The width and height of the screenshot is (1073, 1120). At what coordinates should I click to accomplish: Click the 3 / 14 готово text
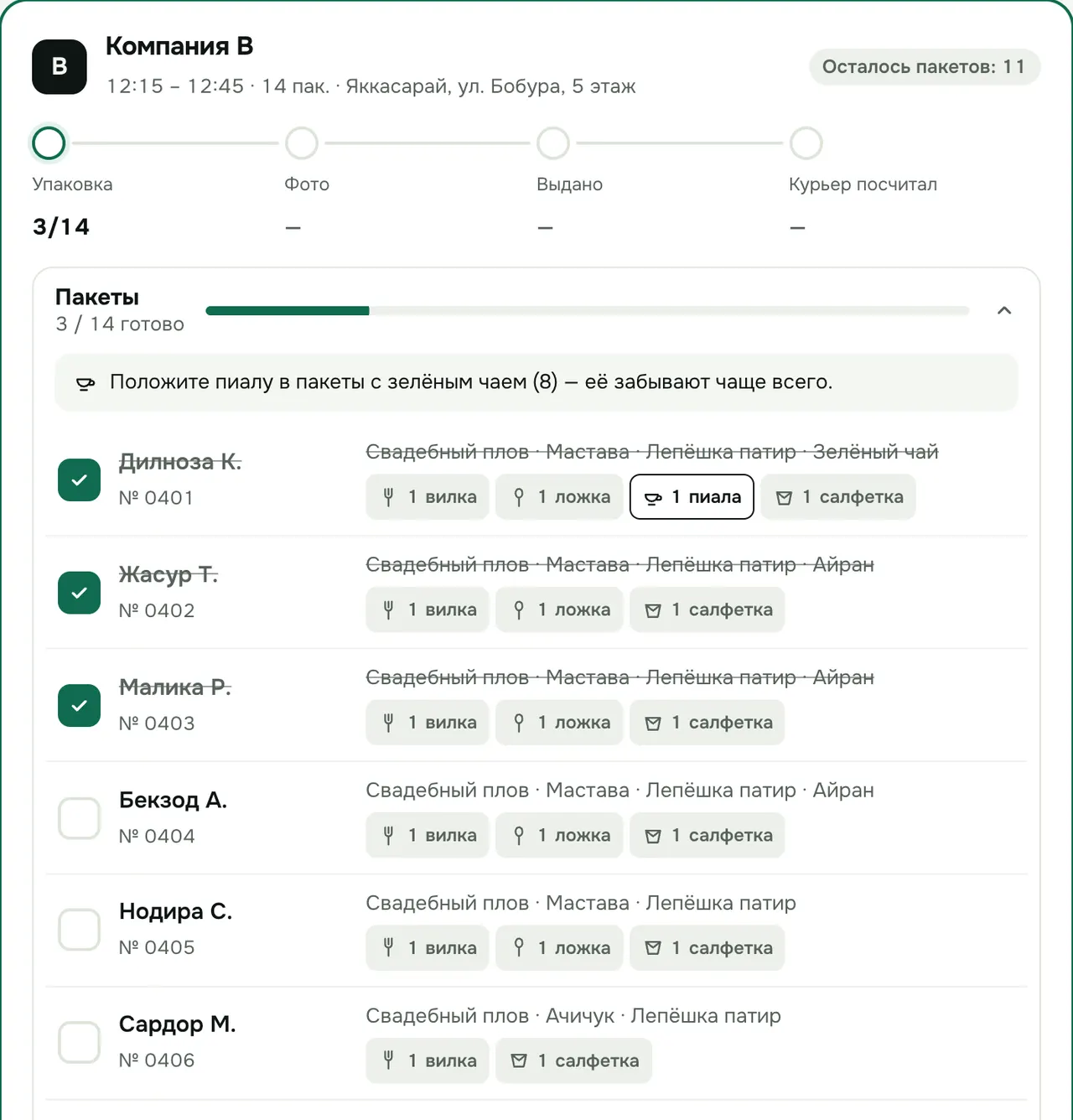pos(120,324)
